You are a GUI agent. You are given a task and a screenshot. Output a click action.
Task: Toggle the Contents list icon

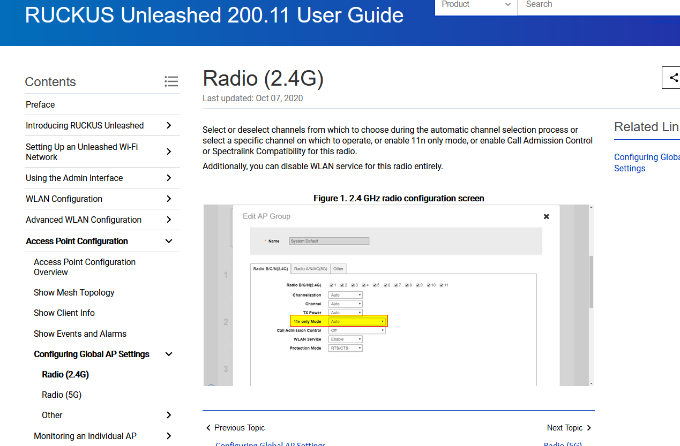(171, 82)
